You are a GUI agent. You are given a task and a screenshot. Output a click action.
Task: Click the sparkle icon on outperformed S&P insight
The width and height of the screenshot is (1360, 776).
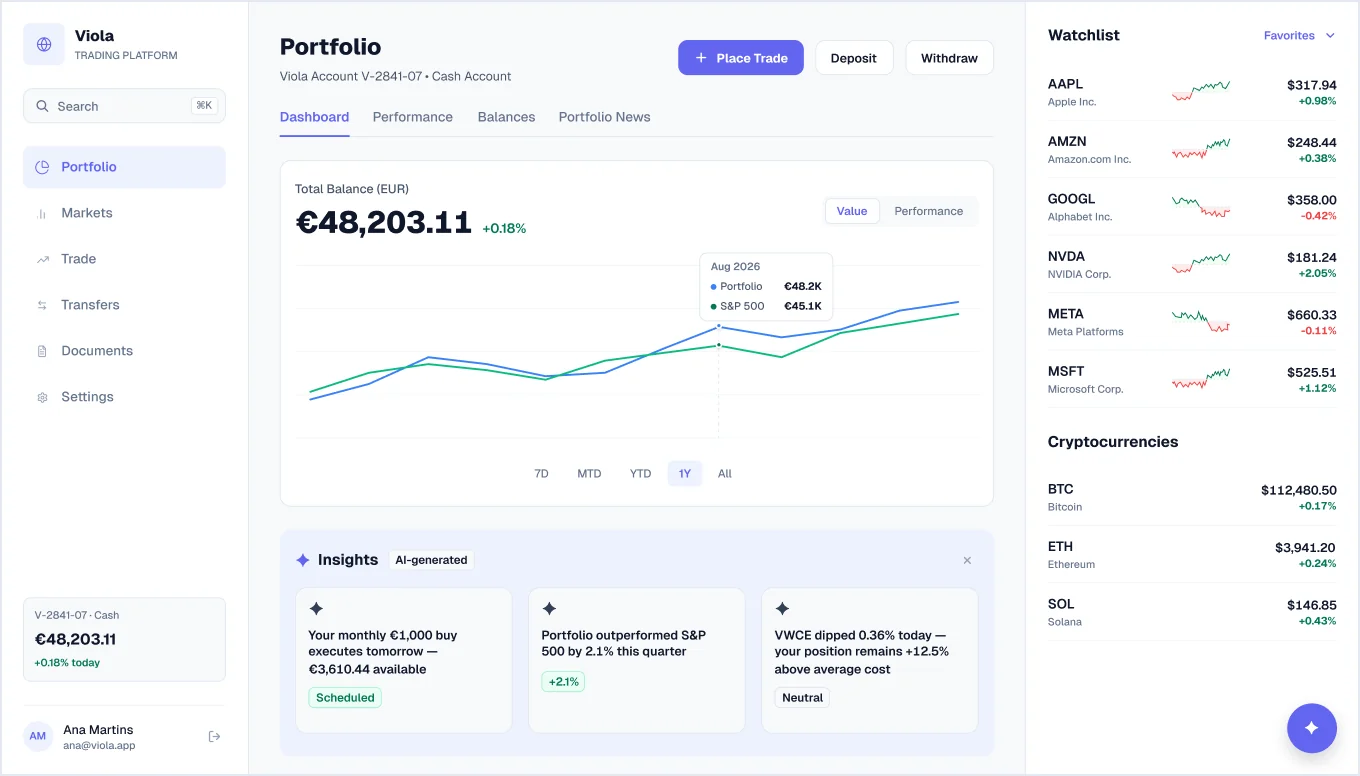point(549,608)
